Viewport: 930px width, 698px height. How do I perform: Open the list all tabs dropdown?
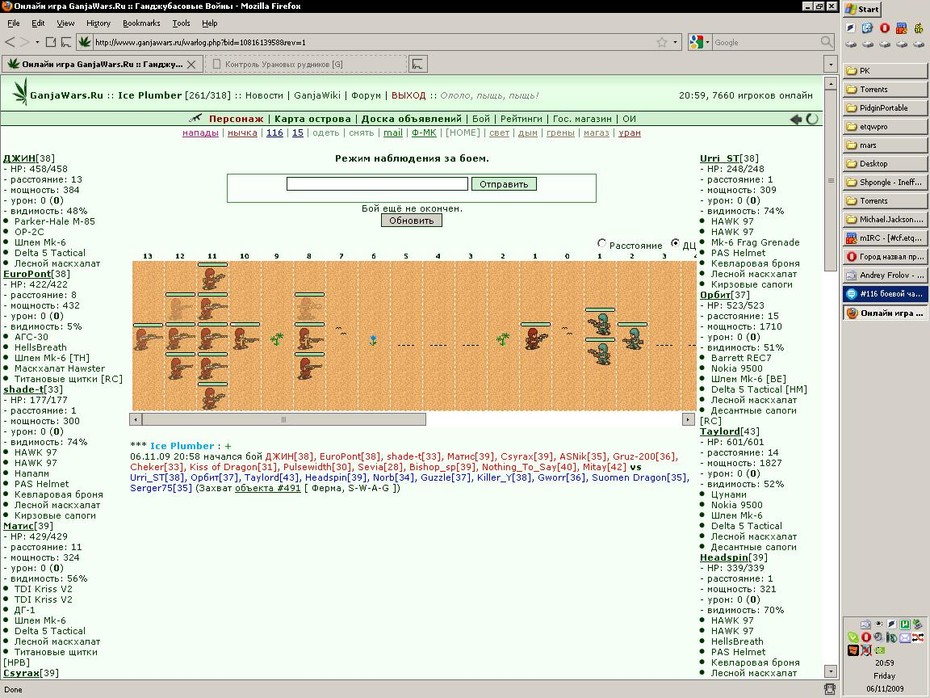[x=831, y=64]
